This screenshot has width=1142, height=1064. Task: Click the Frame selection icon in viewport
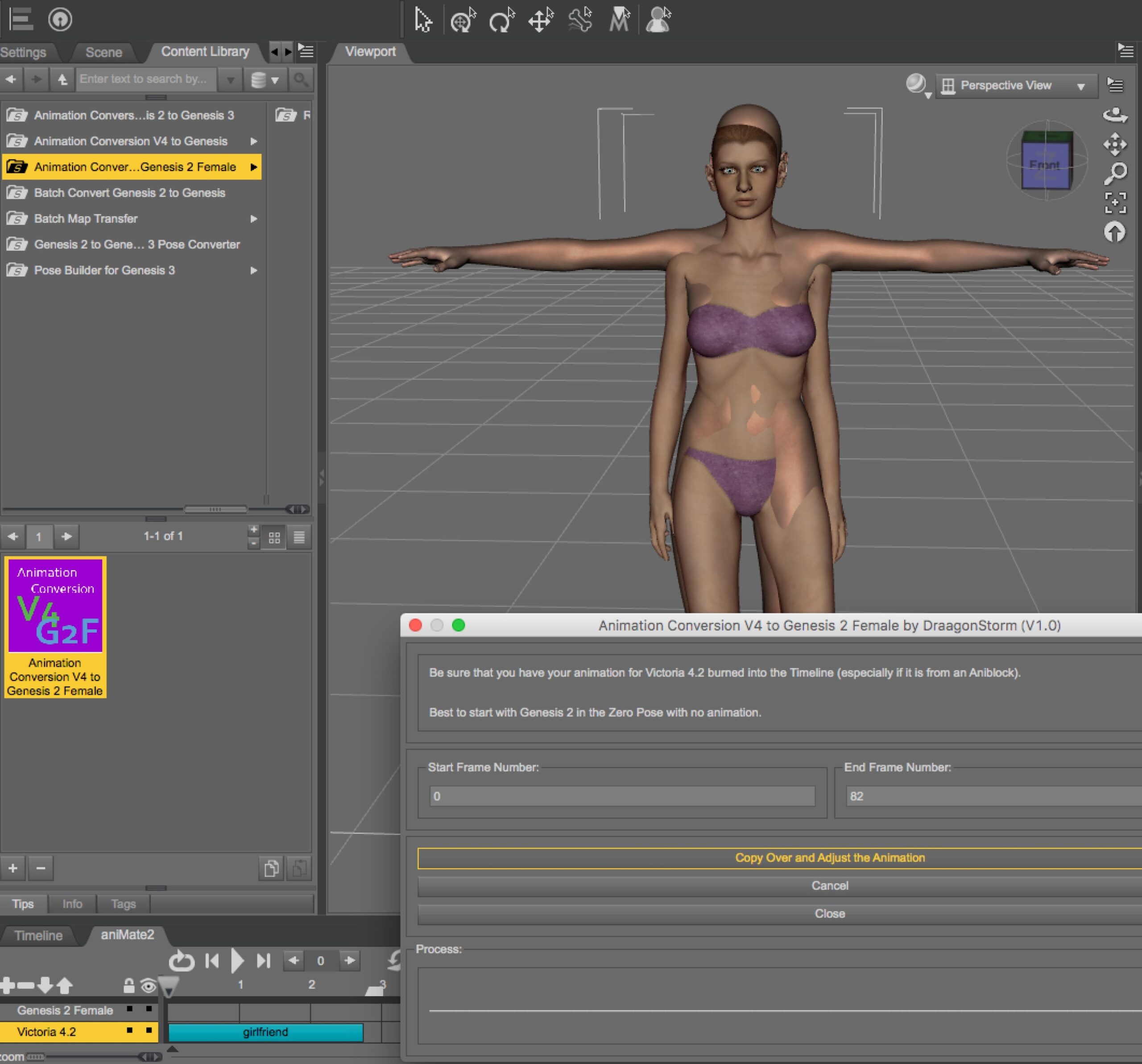pyautogui.click(x=1115, y=203)
